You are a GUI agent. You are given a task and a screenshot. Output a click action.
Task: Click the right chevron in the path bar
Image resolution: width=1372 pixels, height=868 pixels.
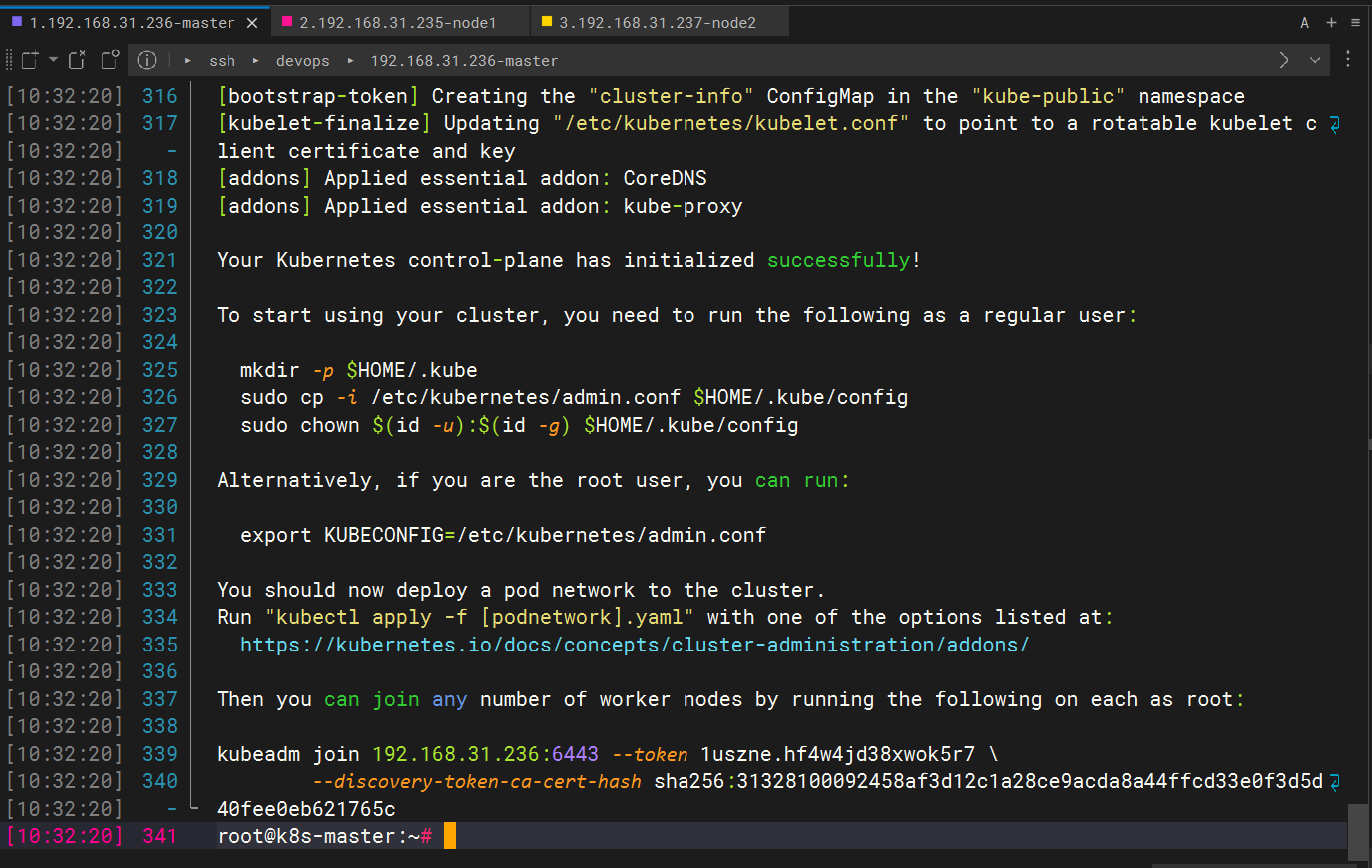pyautogui.click(x=1284, y=60)
